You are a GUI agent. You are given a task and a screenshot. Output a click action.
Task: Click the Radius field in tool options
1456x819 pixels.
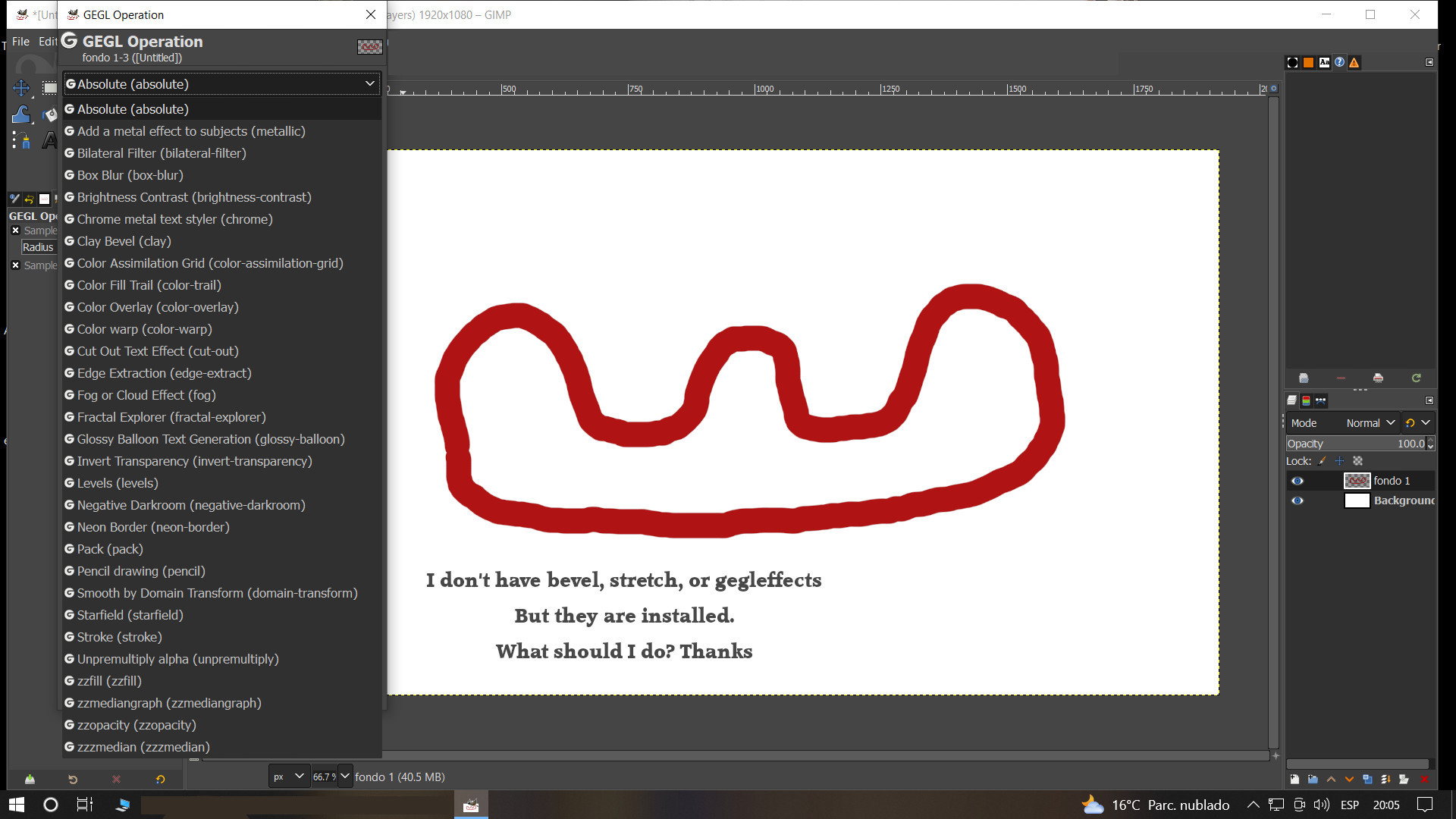tap(39, 247)
